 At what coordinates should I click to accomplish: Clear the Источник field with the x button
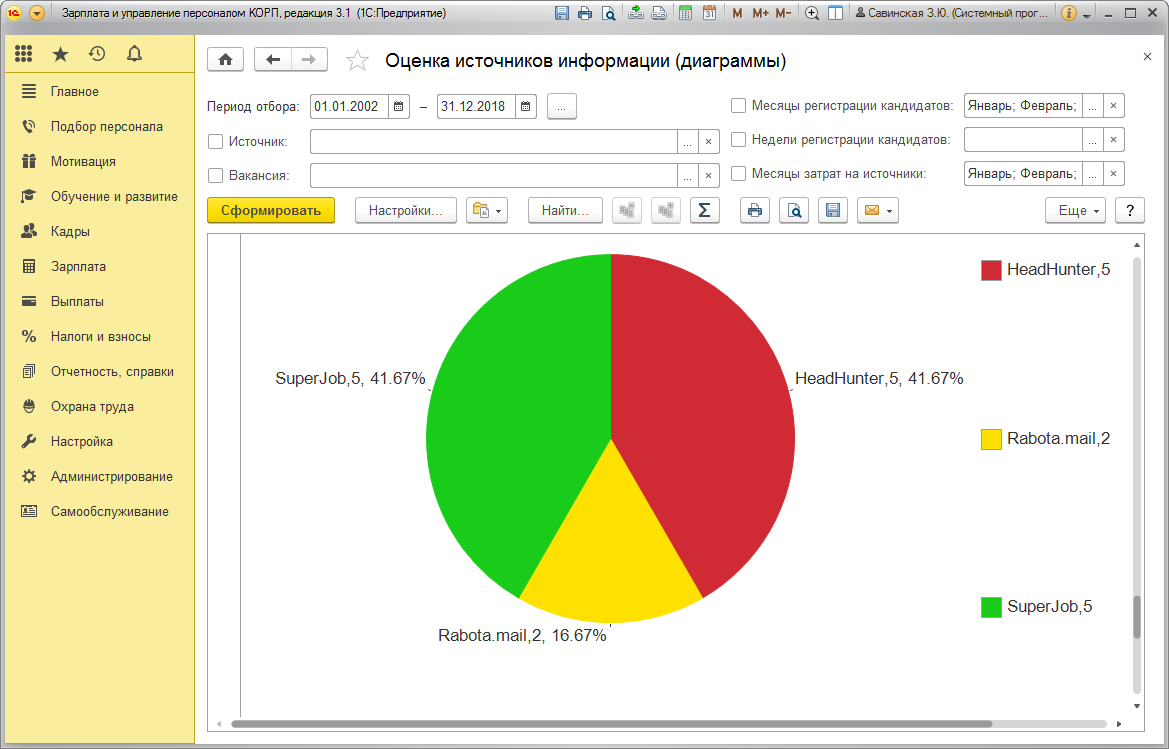pyautogui.click(x=708, y=141)
